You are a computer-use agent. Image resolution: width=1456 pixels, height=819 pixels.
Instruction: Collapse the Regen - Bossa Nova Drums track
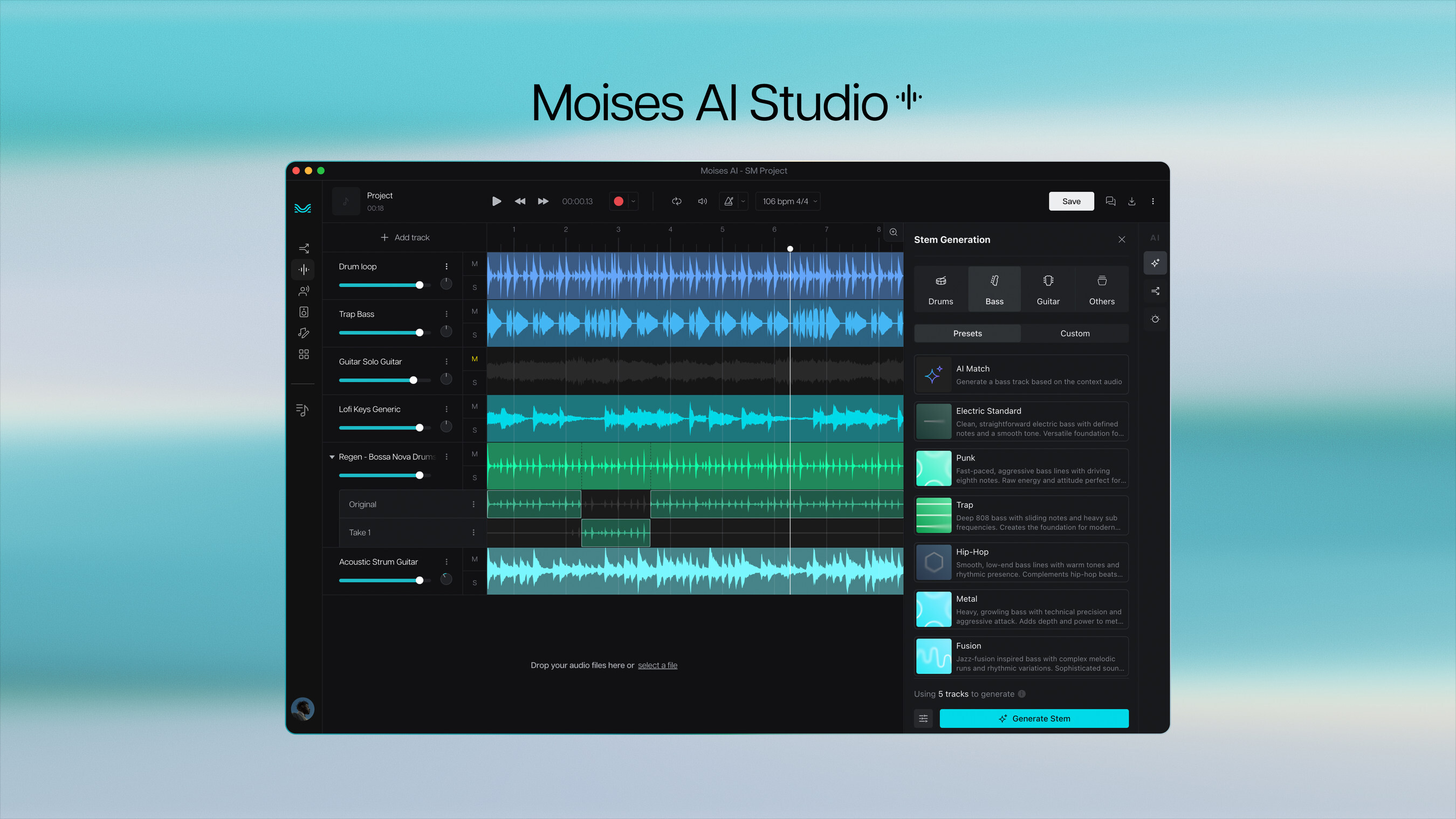coord(332,457)
